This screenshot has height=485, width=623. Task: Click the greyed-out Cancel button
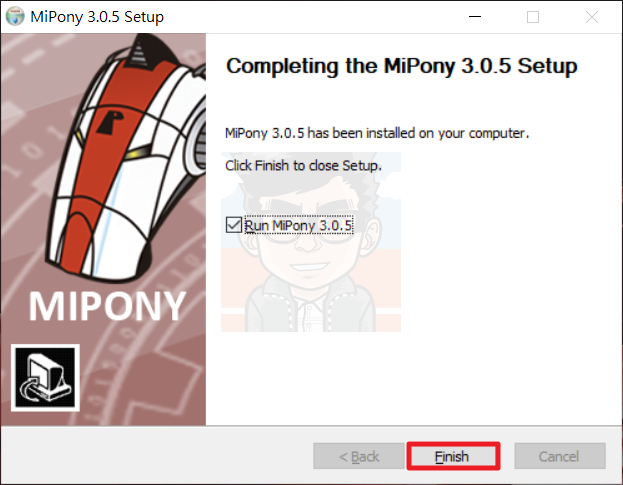[x=560, y=456]
